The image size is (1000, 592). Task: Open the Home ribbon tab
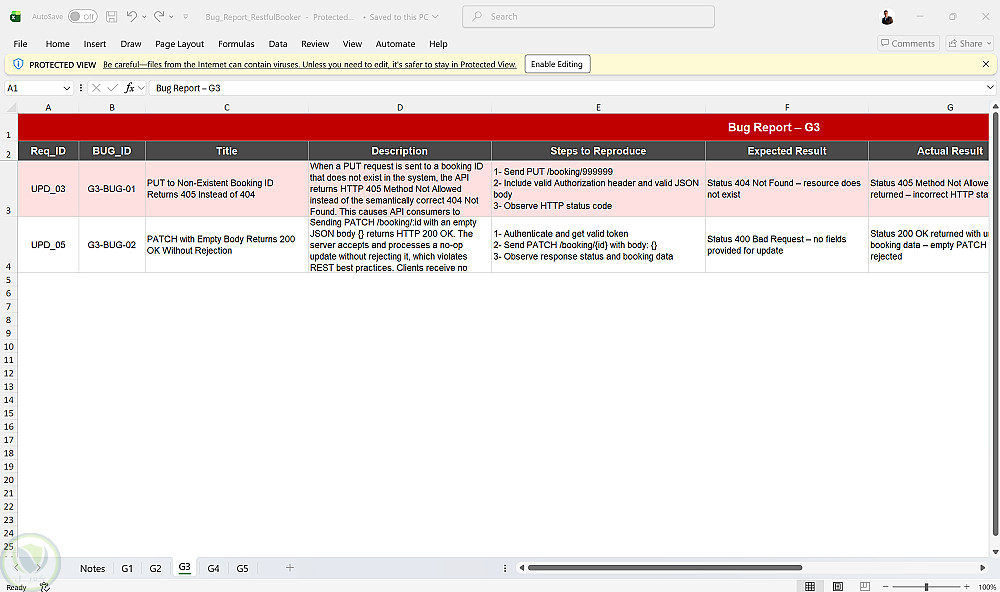tap(57, 43)
